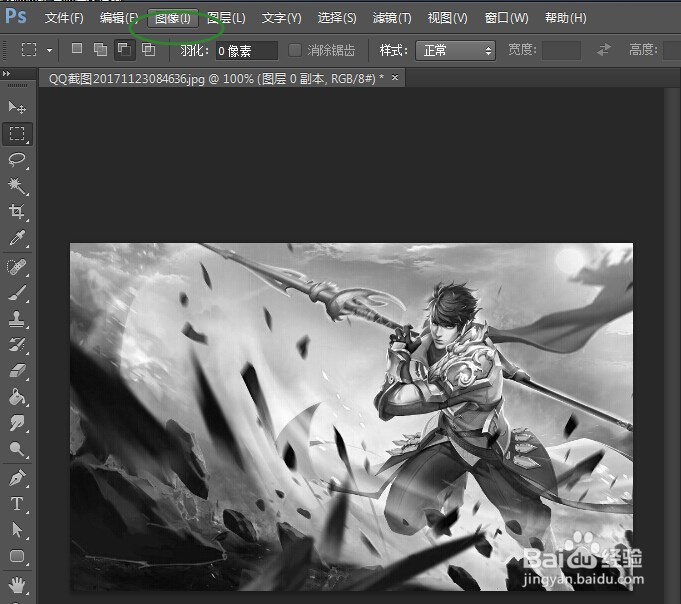Image resolution: width=681 pixels, height=604 pixels.
Task: Click the Feather (羽化) pixel input field
Action: click(x=247, y=51)
